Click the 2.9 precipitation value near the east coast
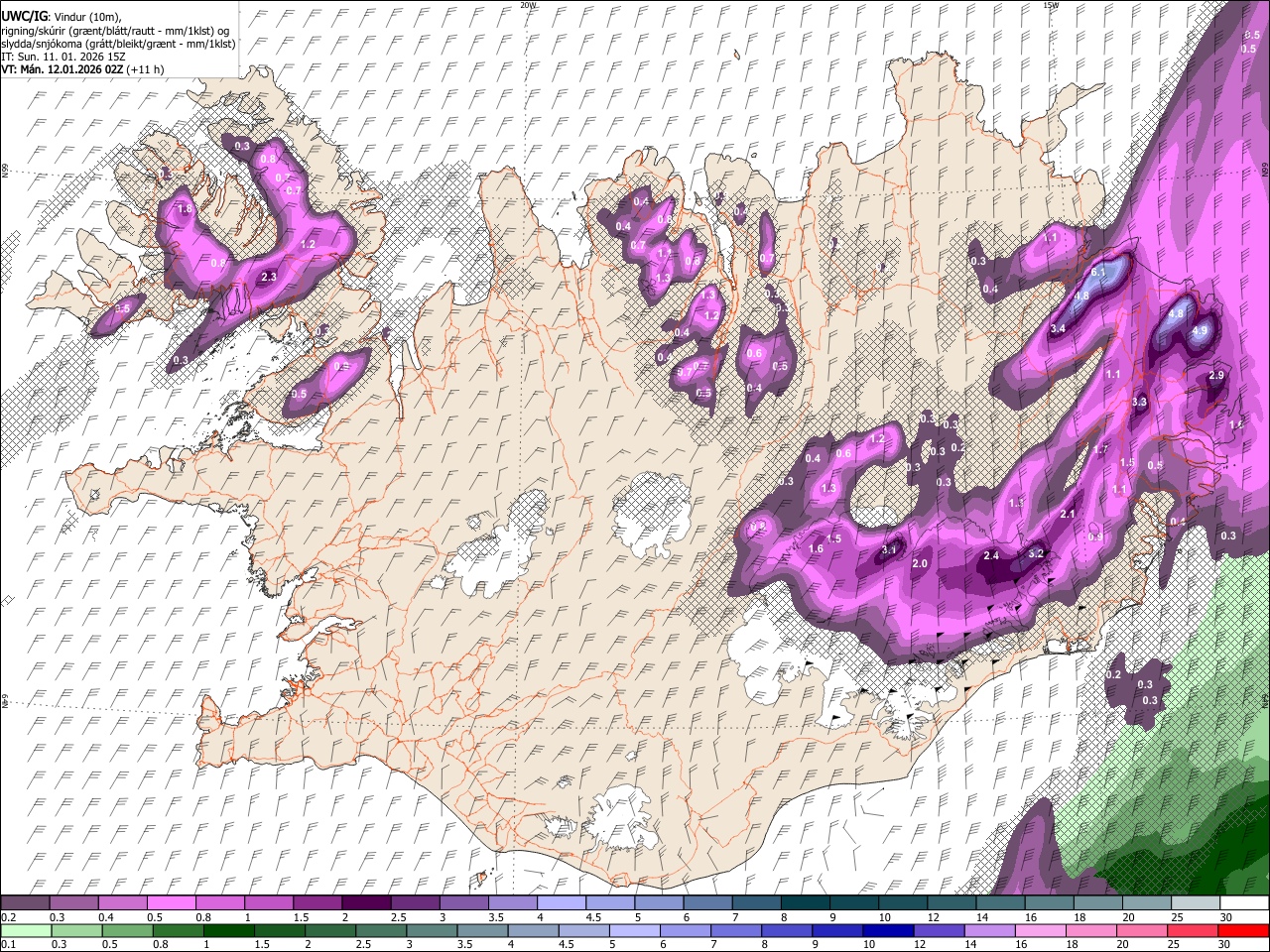Image resolution: width=1270 pixels, height=952 pixels. tap(1217, 375)
